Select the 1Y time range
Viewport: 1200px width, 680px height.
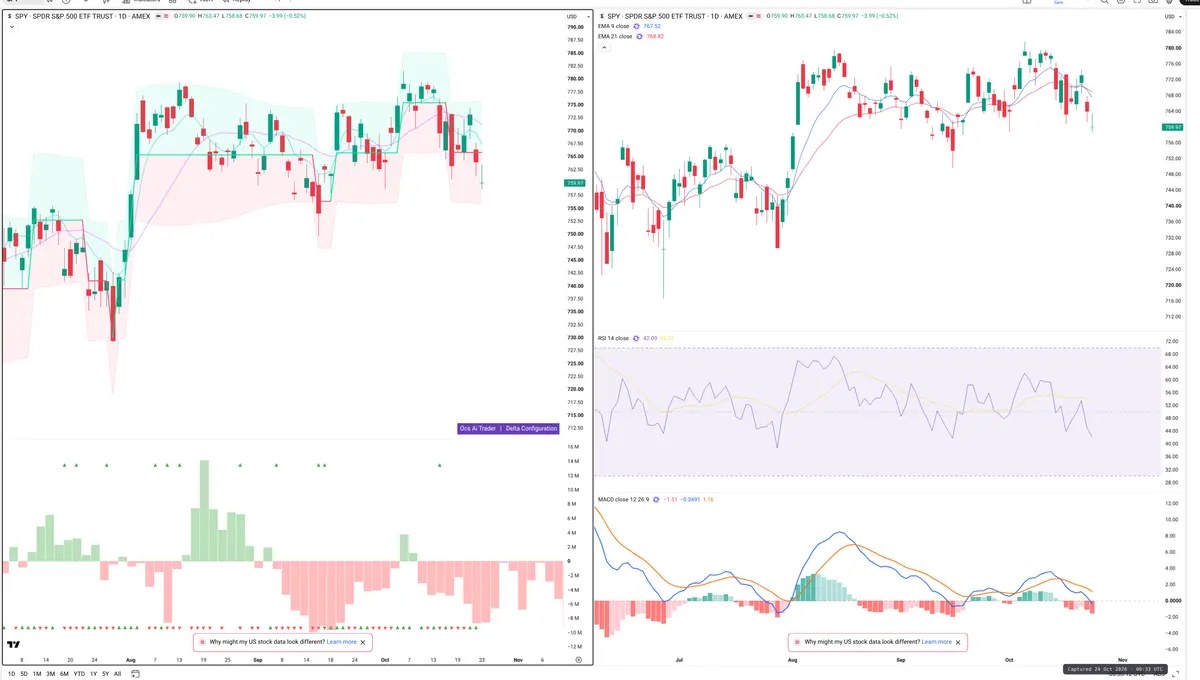pos(94,674)
